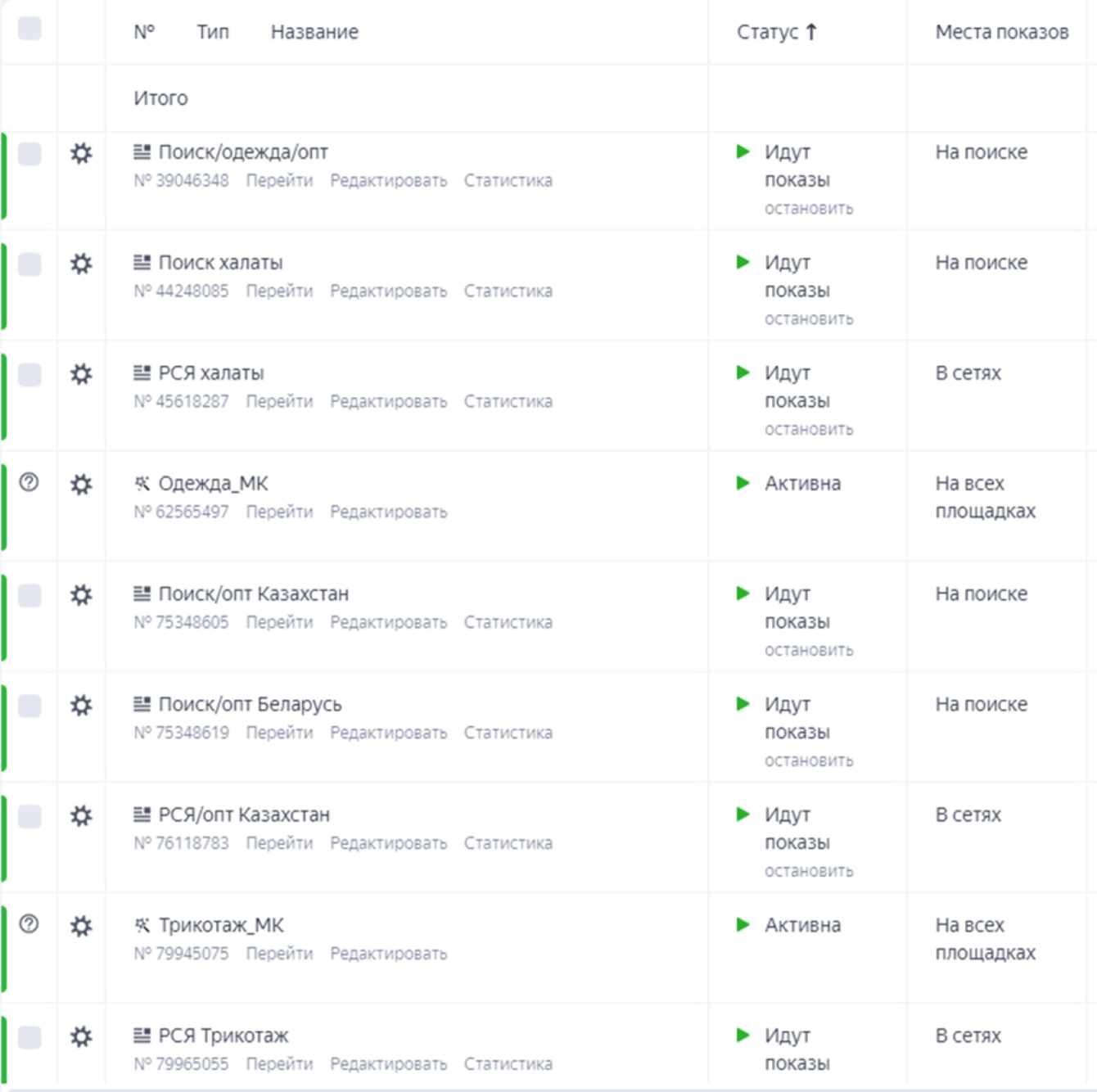Click Перейти link under Трикотаж_МК

(279, 954)
